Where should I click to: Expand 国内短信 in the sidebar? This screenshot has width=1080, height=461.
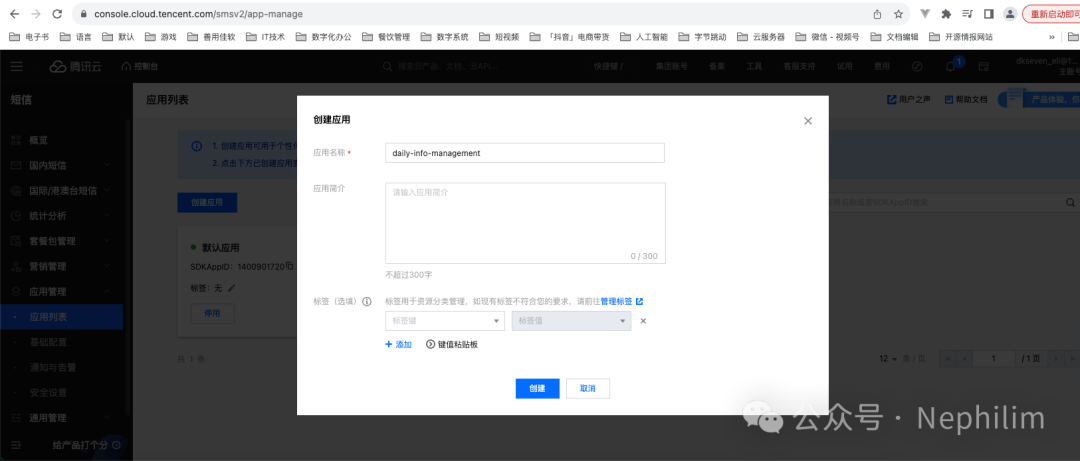62,165
